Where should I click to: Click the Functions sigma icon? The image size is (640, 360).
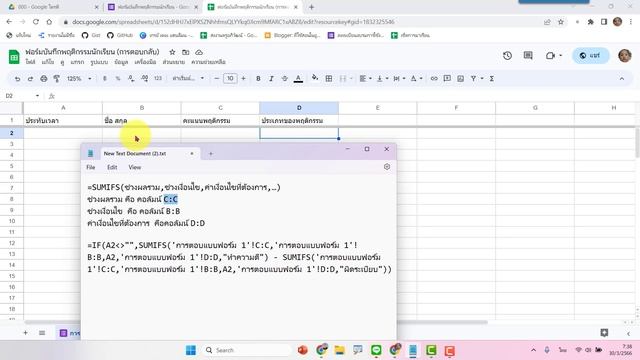coord(492,79)
